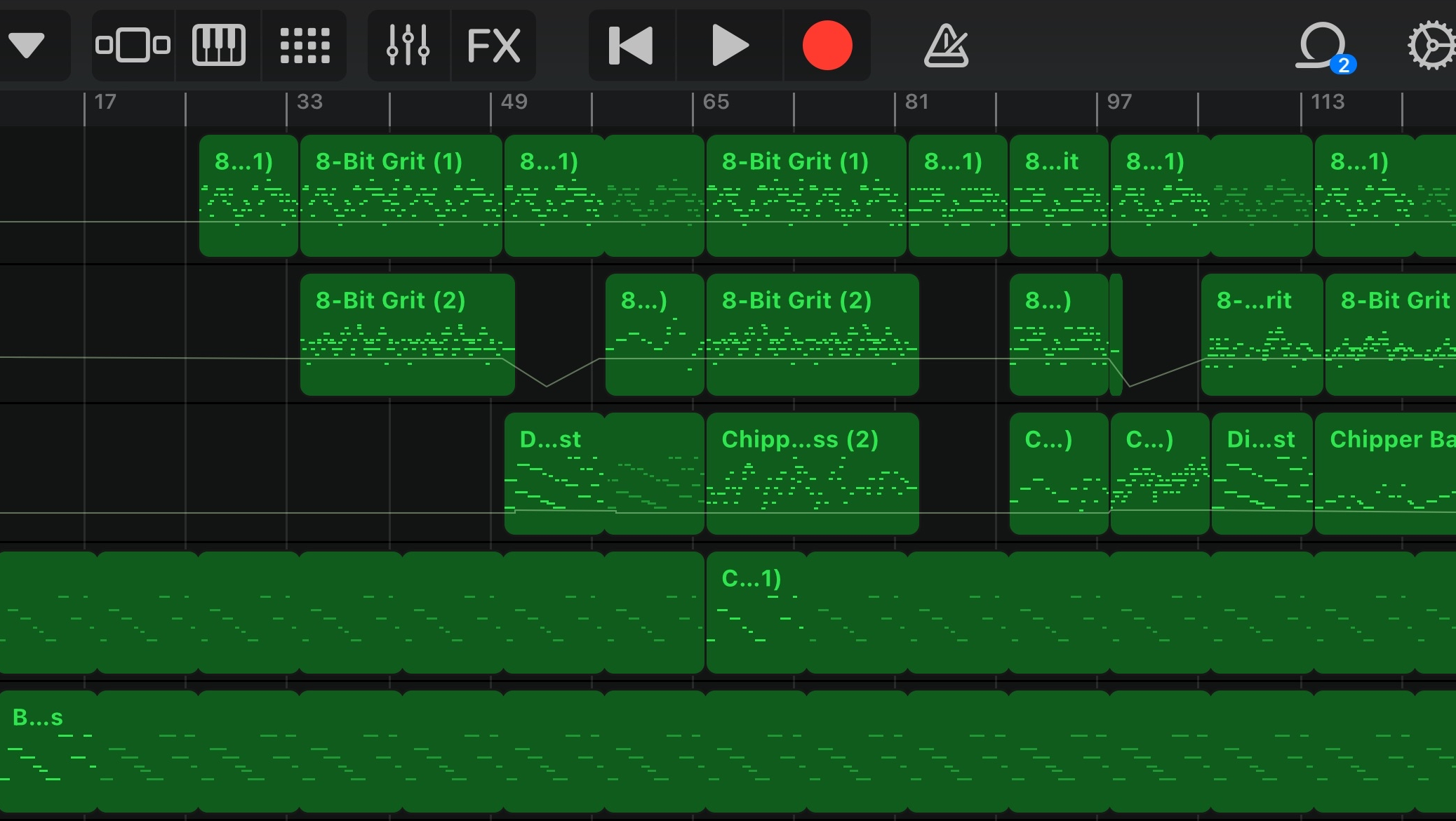Open the keyboard instrument view
This screenshot has height=821, width=1456.
coord(218,46)
